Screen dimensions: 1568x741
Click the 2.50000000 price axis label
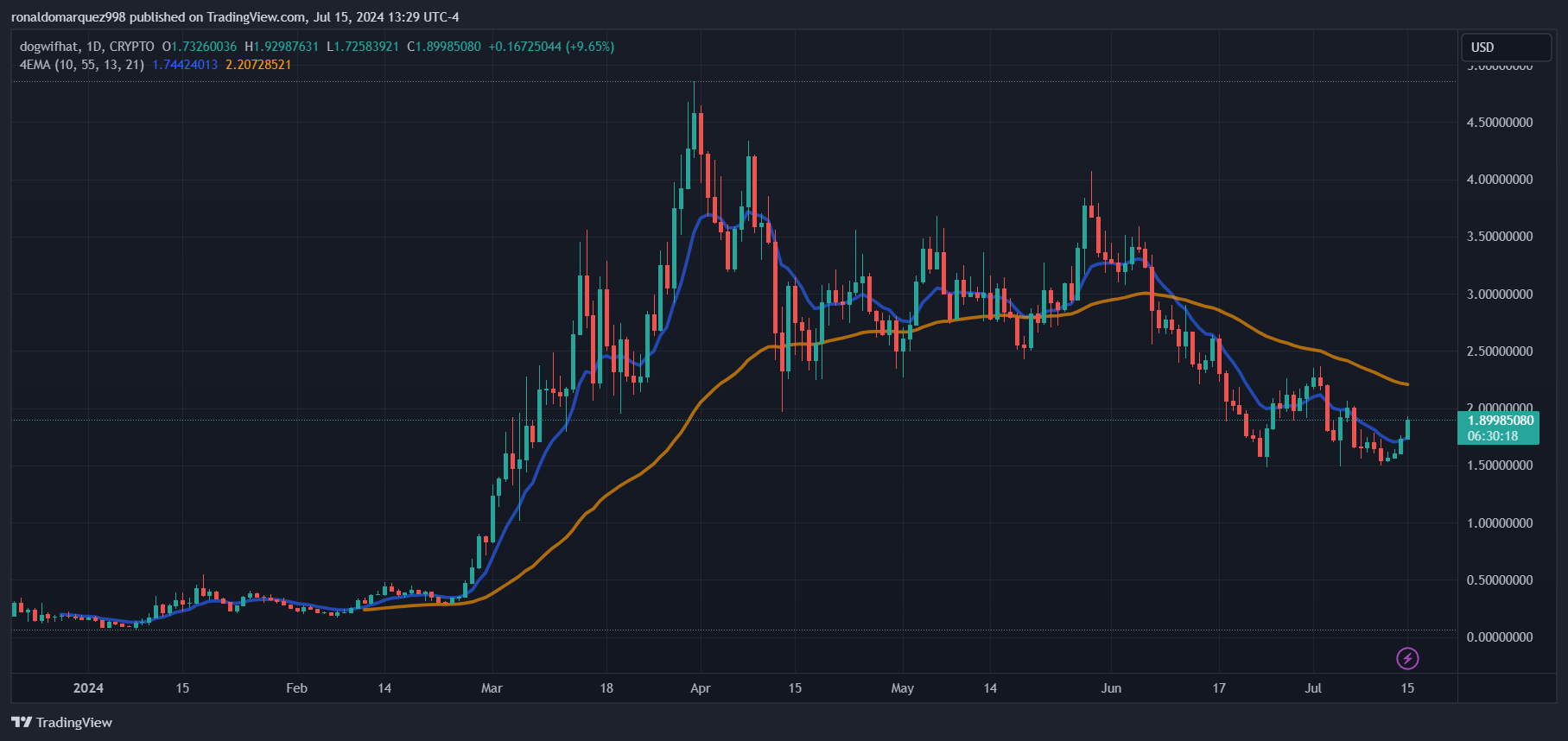pyautogui.click(x=1500, y=351)
